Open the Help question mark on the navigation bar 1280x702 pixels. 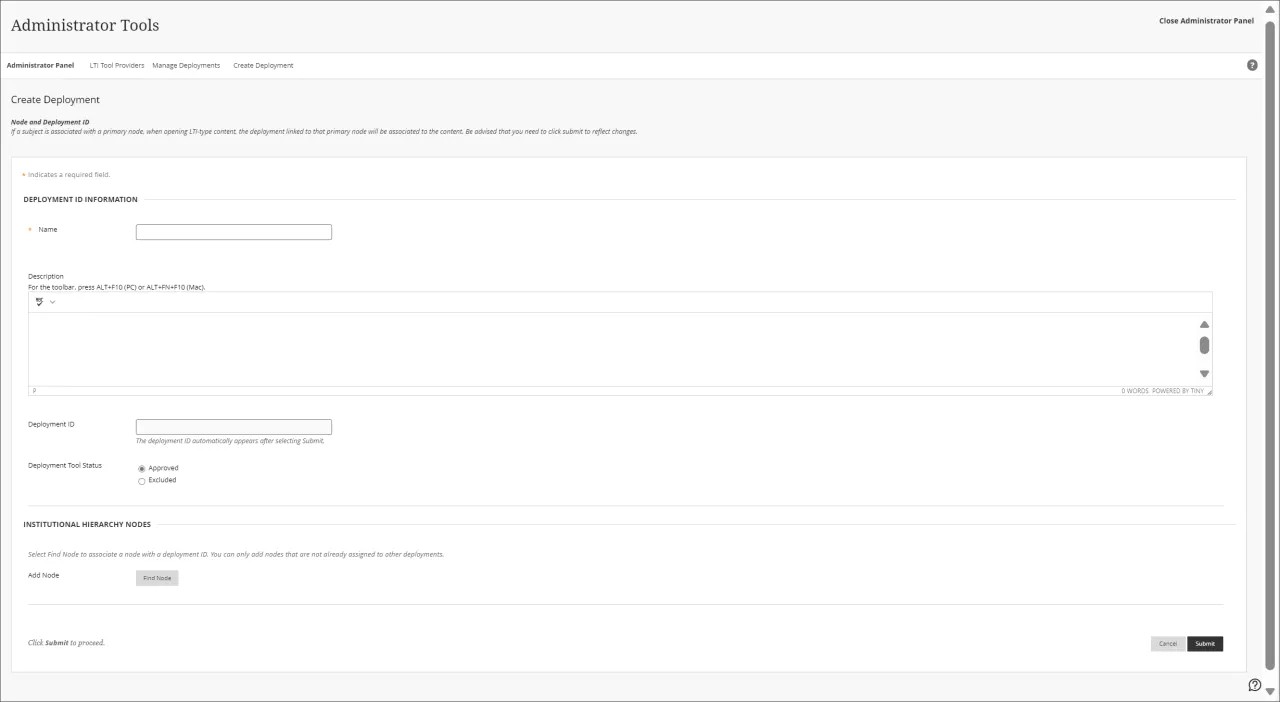tap(1252, 65)
